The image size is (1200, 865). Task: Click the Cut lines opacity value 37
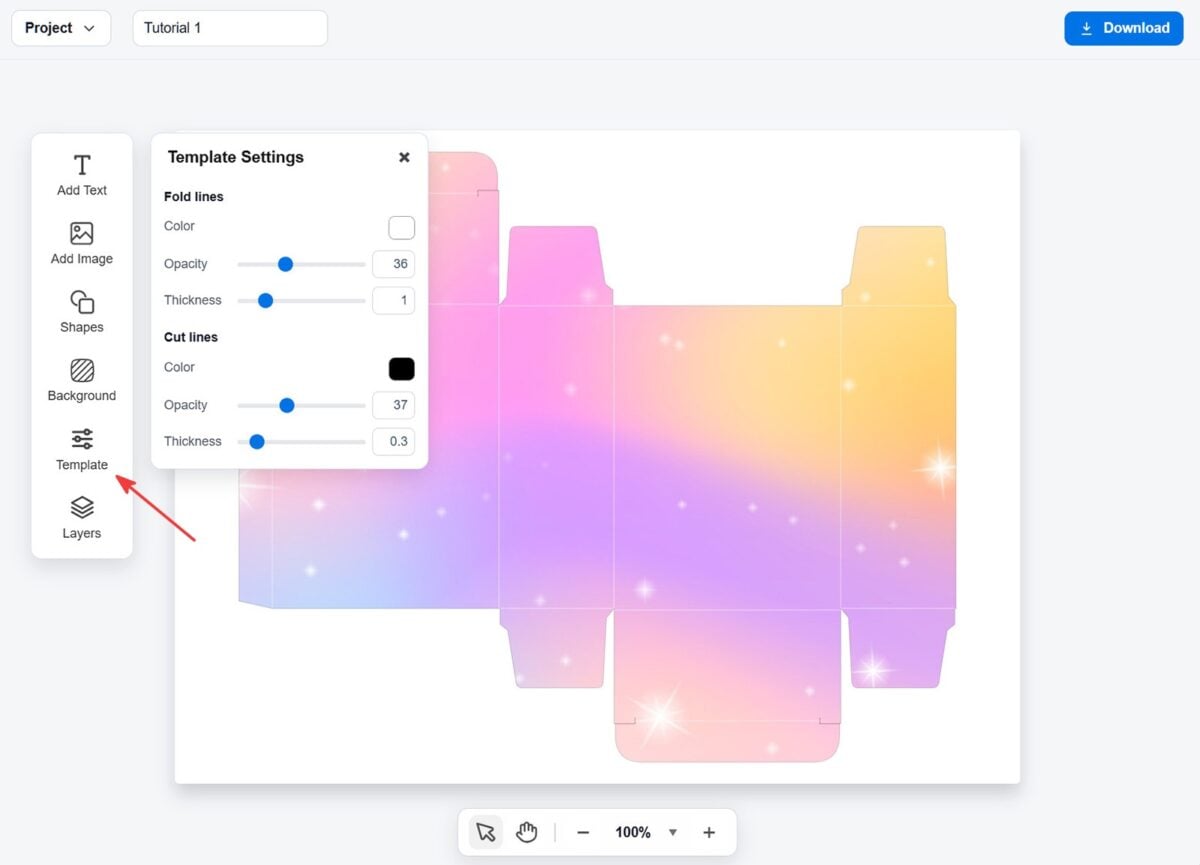tap(393, 405)
